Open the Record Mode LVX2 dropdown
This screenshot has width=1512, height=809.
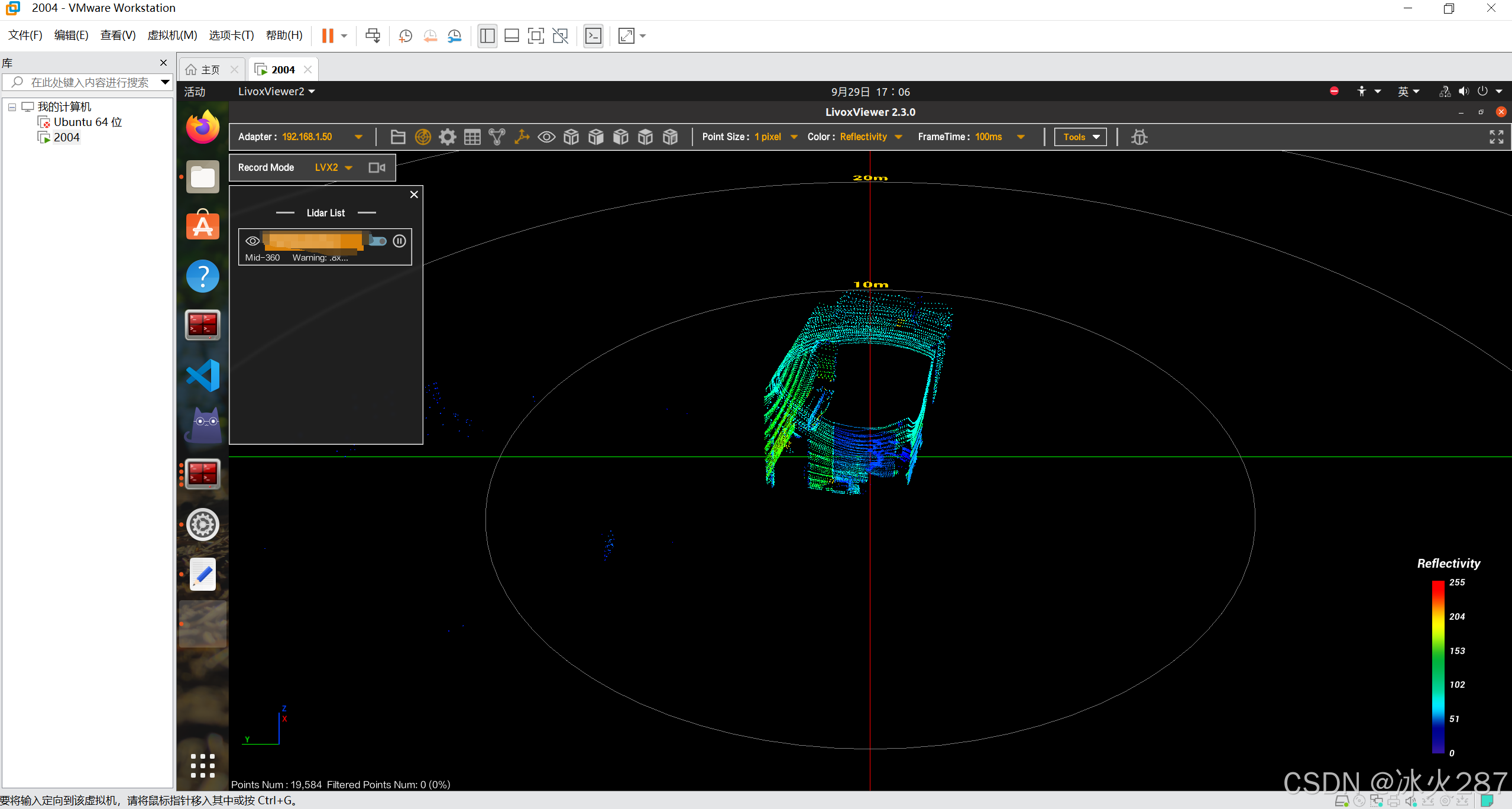point(334,168)
